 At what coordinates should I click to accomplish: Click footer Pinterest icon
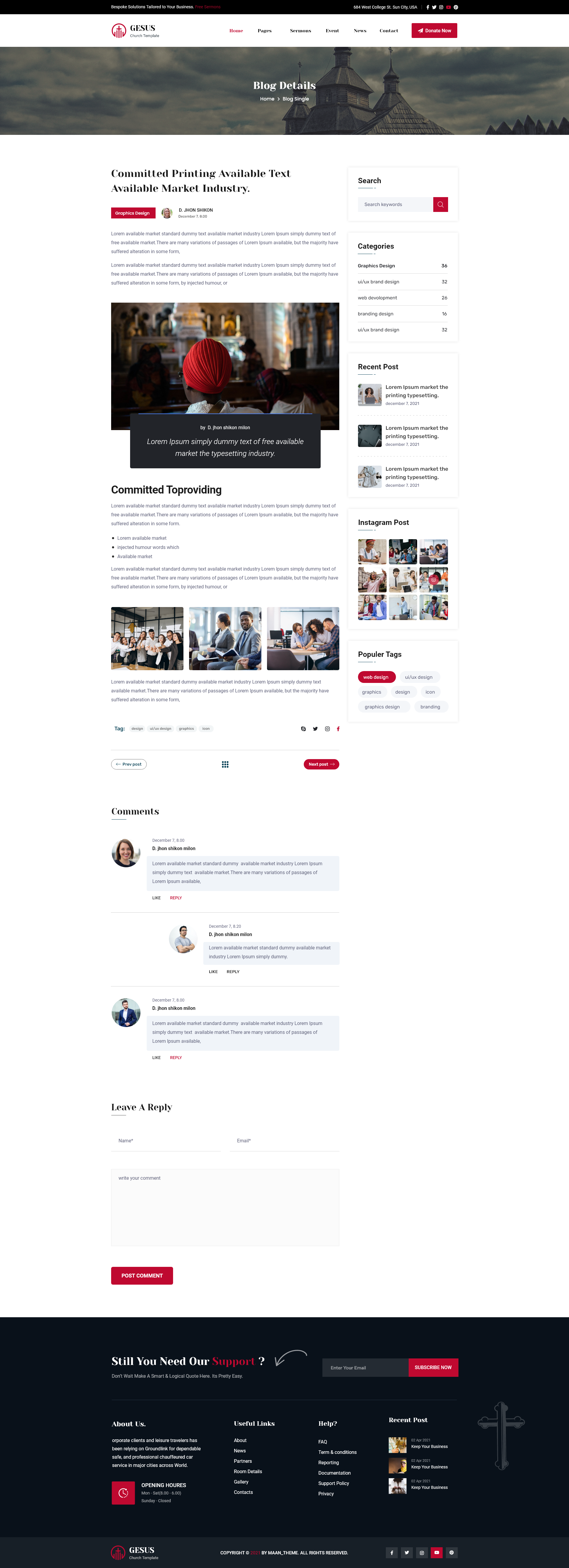pos(452,1552)
